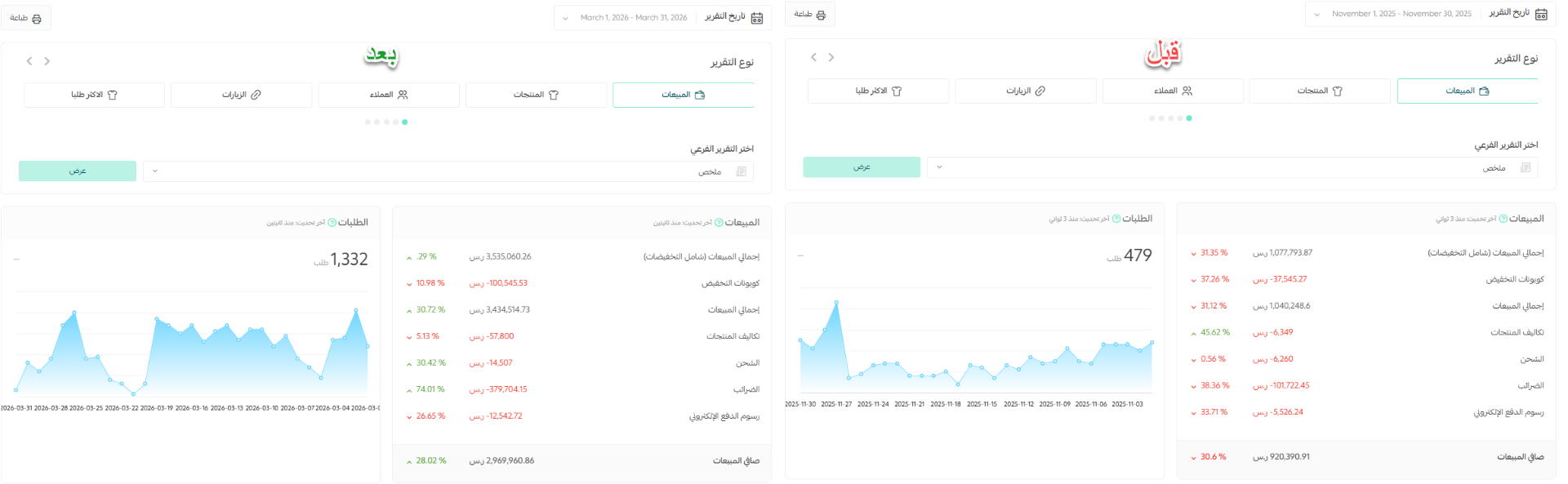This screenshot has width=1568, height=484.
Task: Click document icon in ملخص field, November report
Action: 1526,167
